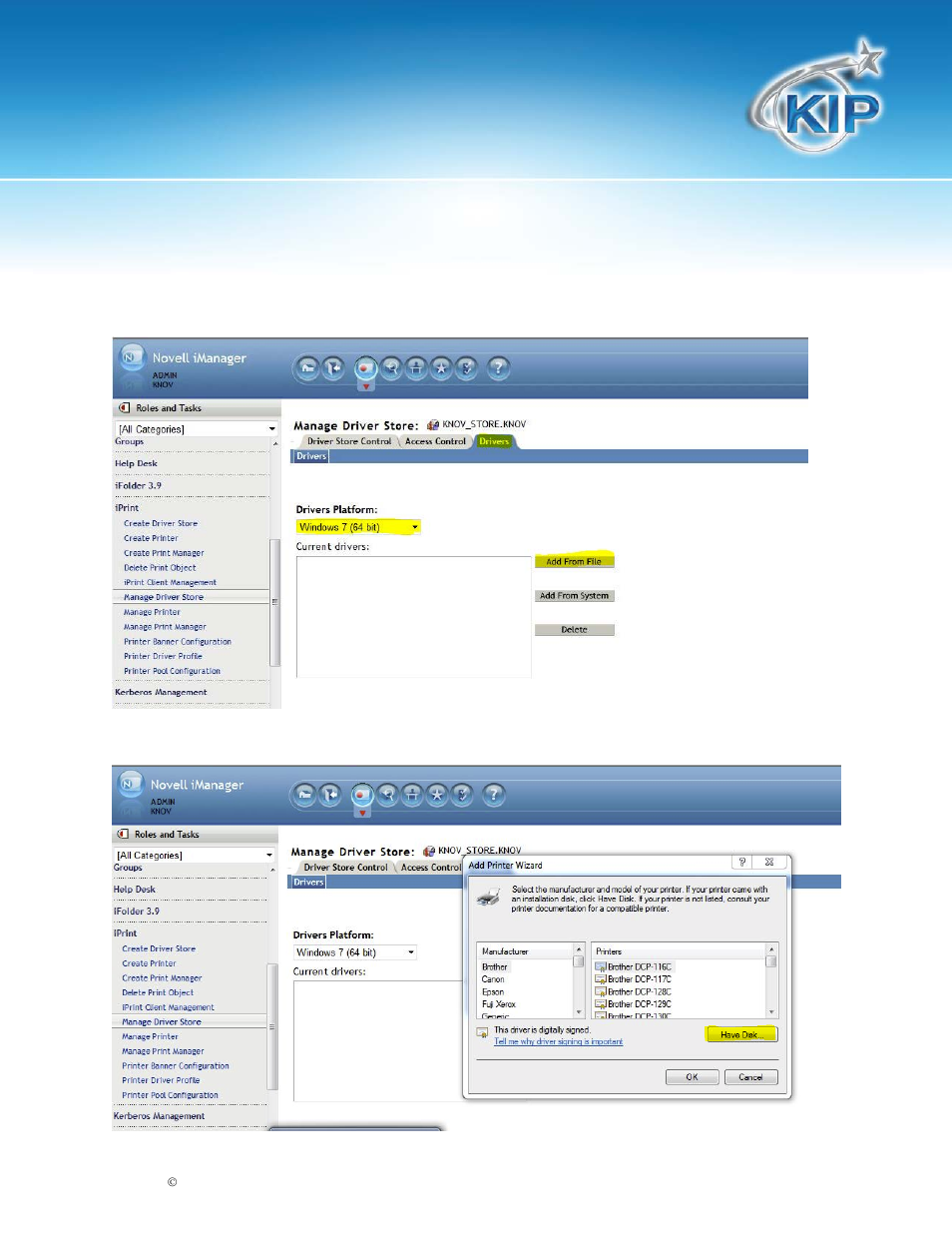Screen dimensions: 952x1233
Task: Click View Objects magnifier icon, first screenshot
Action: [x=392, y=368]
